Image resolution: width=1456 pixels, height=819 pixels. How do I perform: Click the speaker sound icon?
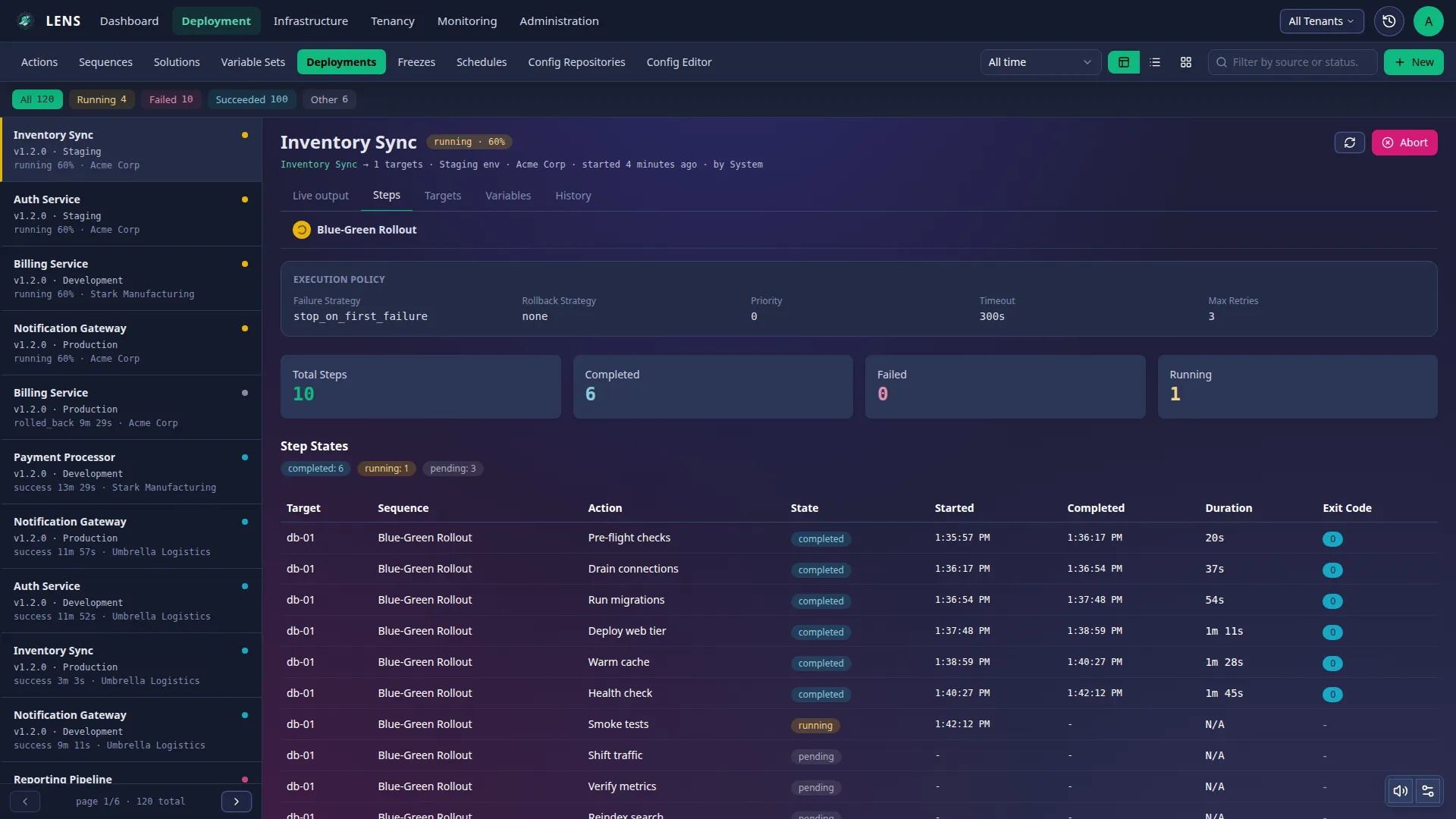[x=1400, y=791]
